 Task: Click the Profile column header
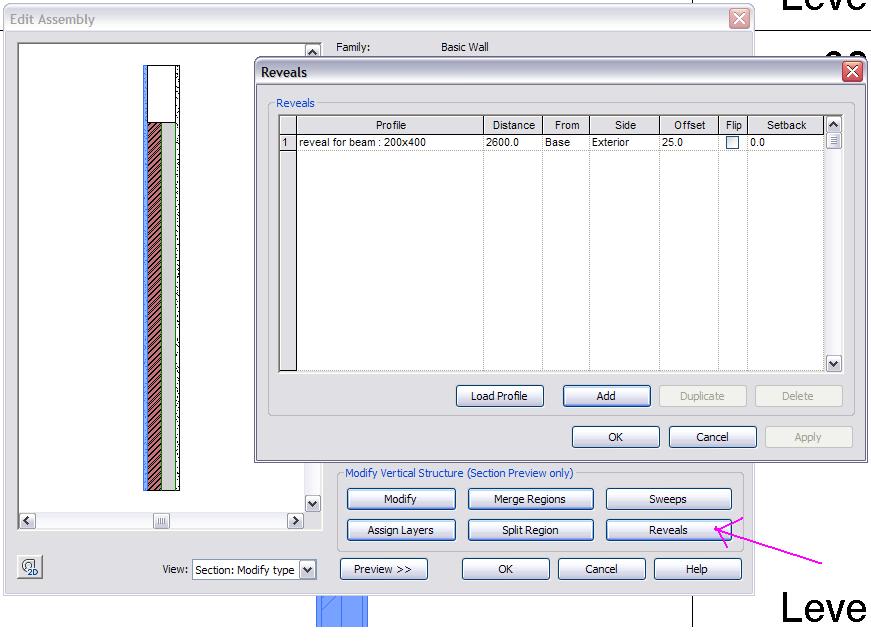391,125
